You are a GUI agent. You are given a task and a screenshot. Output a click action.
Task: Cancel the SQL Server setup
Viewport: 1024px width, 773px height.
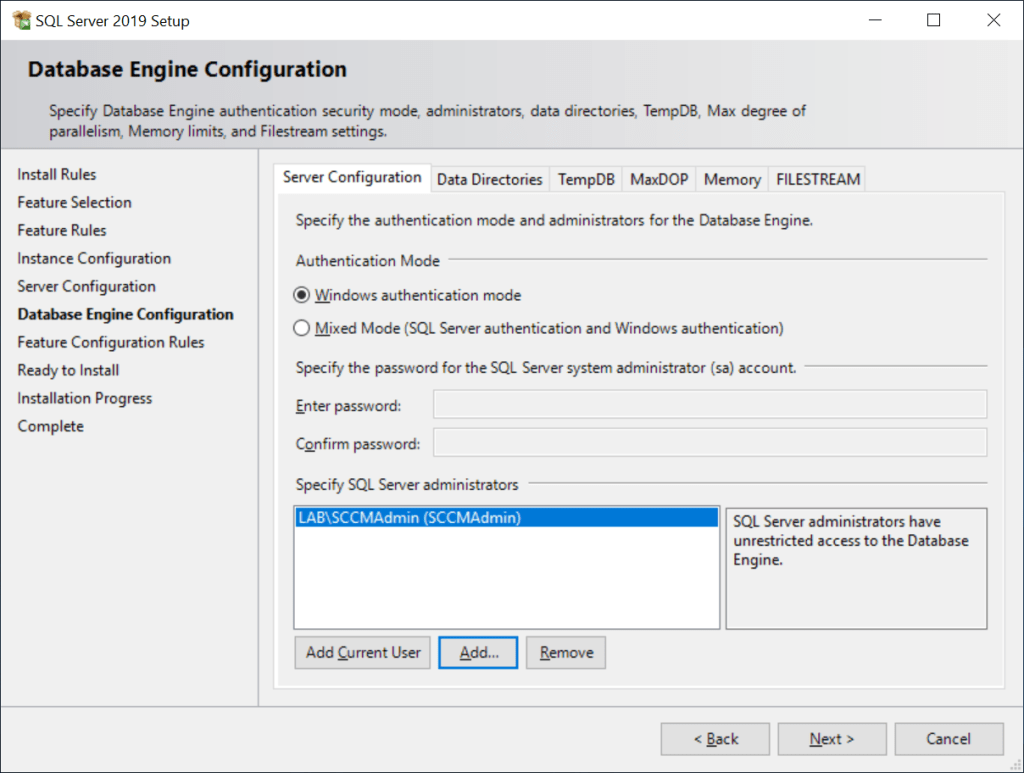948,739
